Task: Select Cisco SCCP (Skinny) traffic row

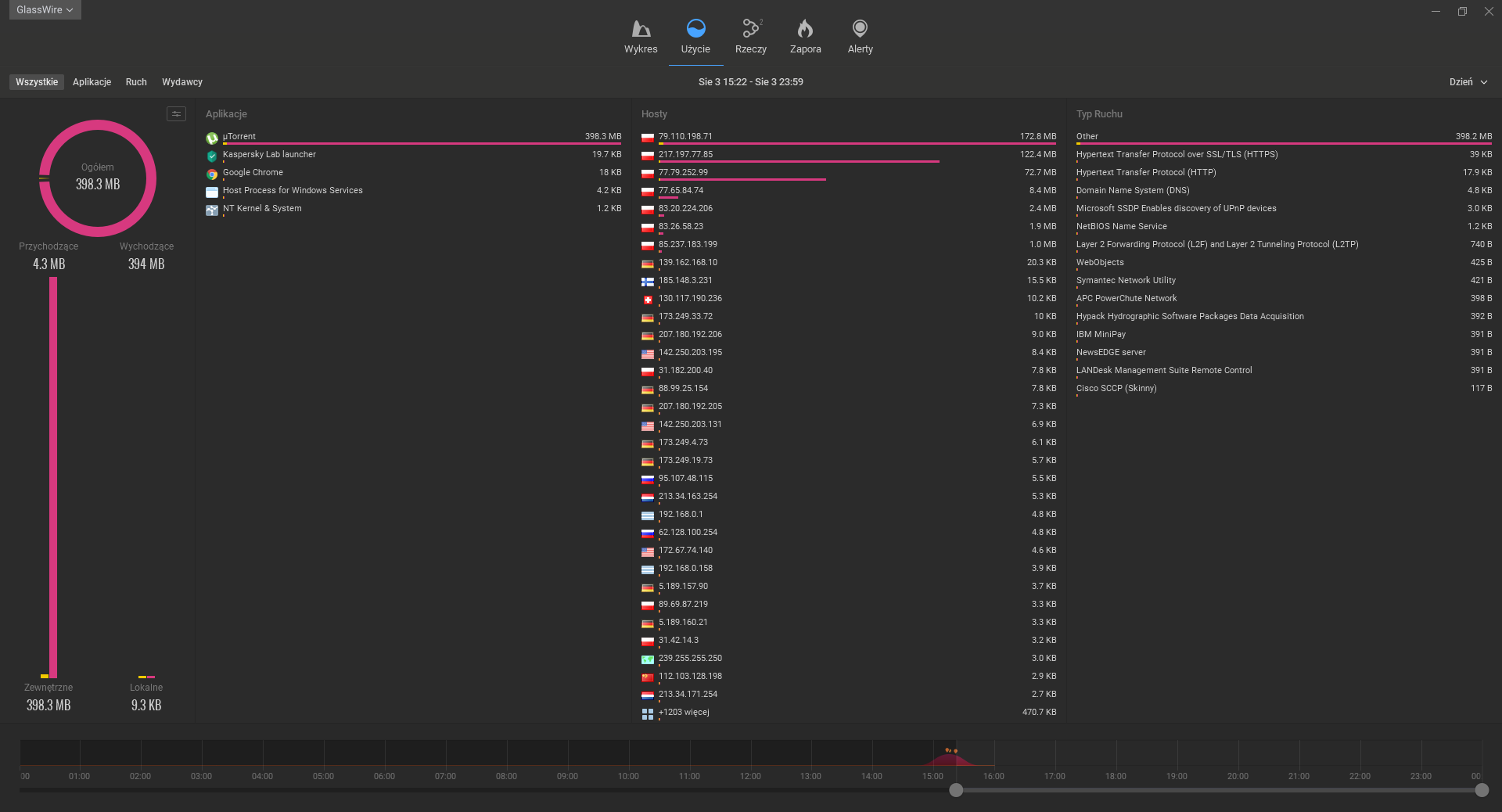Action: 1284,389
